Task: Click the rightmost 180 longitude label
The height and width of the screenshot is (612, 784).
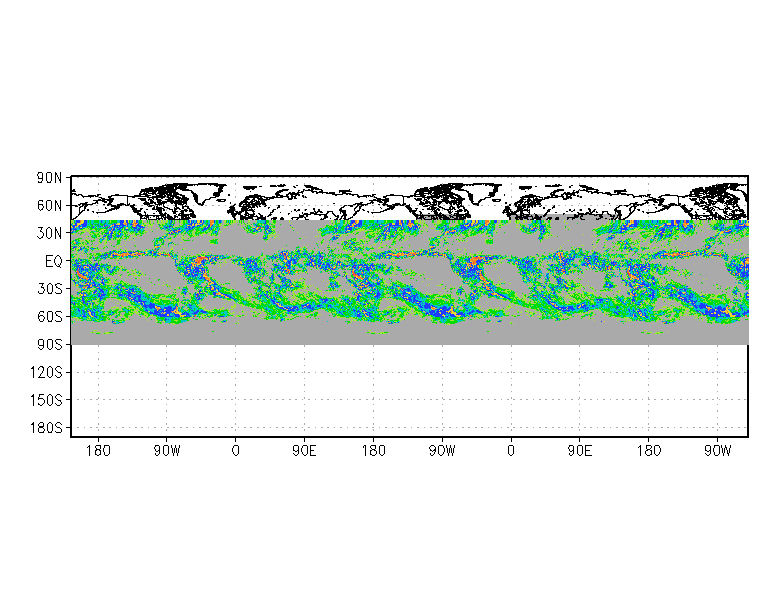Action: pyautogui.click(x=648, y=450)
